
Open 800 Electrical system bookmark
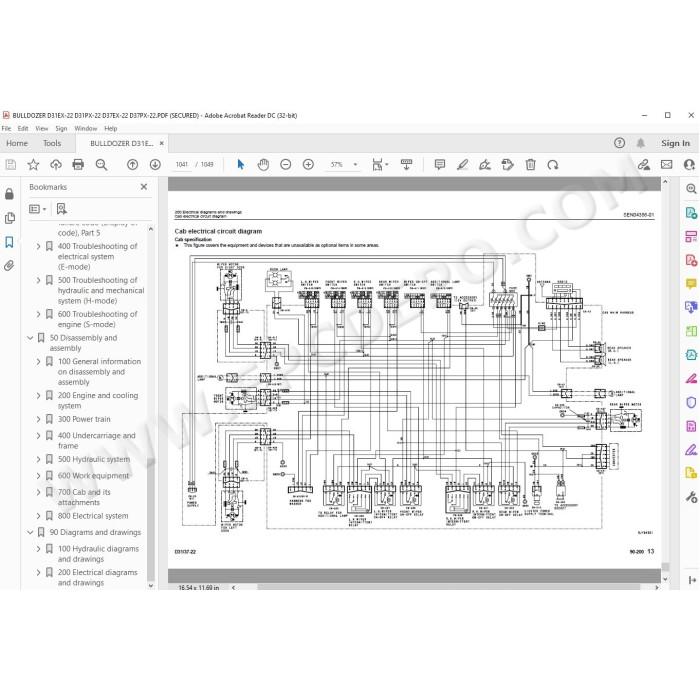pyautogui.click(x=93, y=516)
